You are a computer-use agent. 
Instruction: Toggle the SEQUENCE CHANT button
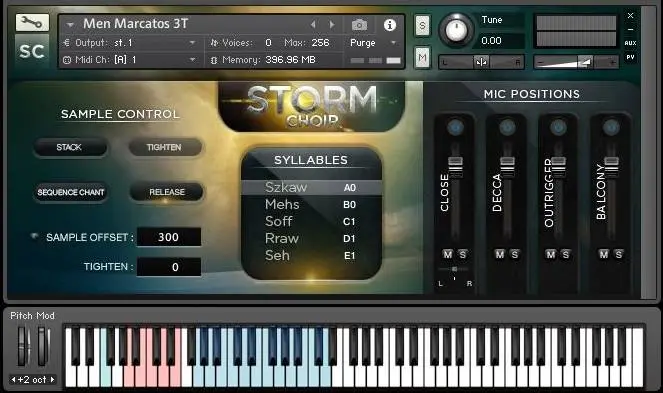(71, 192)
